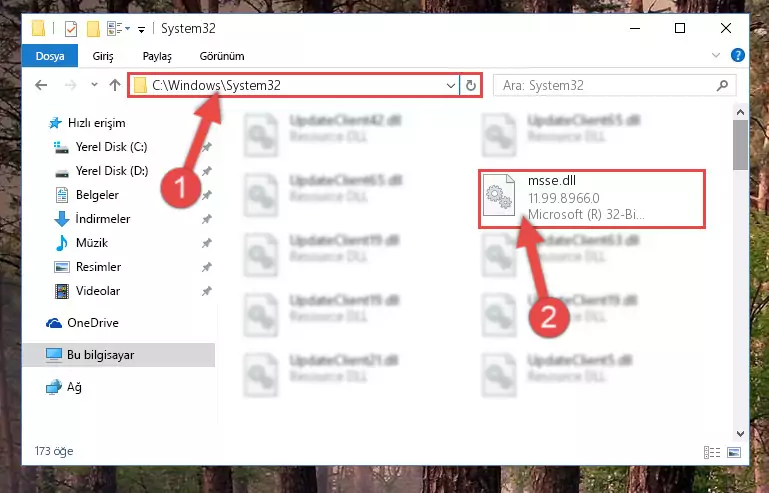
Task: Switch to Details view in the status bar
Action: pyautogui.click(x=712, y=452)
